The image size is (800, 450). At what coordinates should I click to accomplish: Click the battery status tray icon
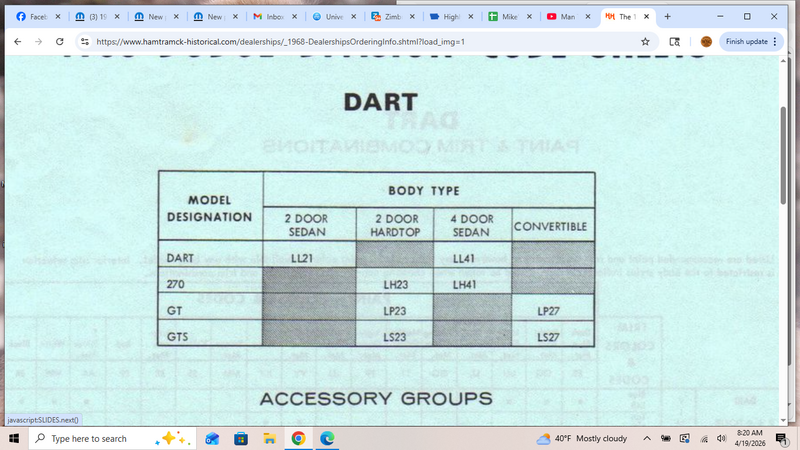pyautogui.click(x=666, y=438)
